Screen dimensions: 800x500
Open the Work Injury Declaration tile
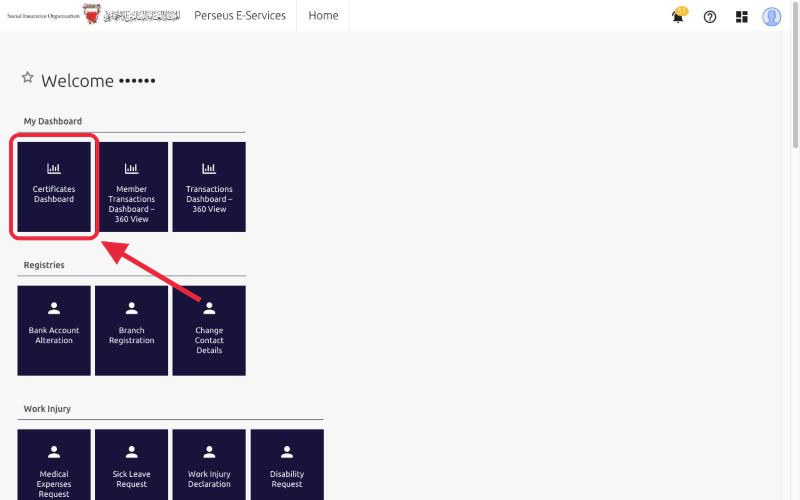209,465
